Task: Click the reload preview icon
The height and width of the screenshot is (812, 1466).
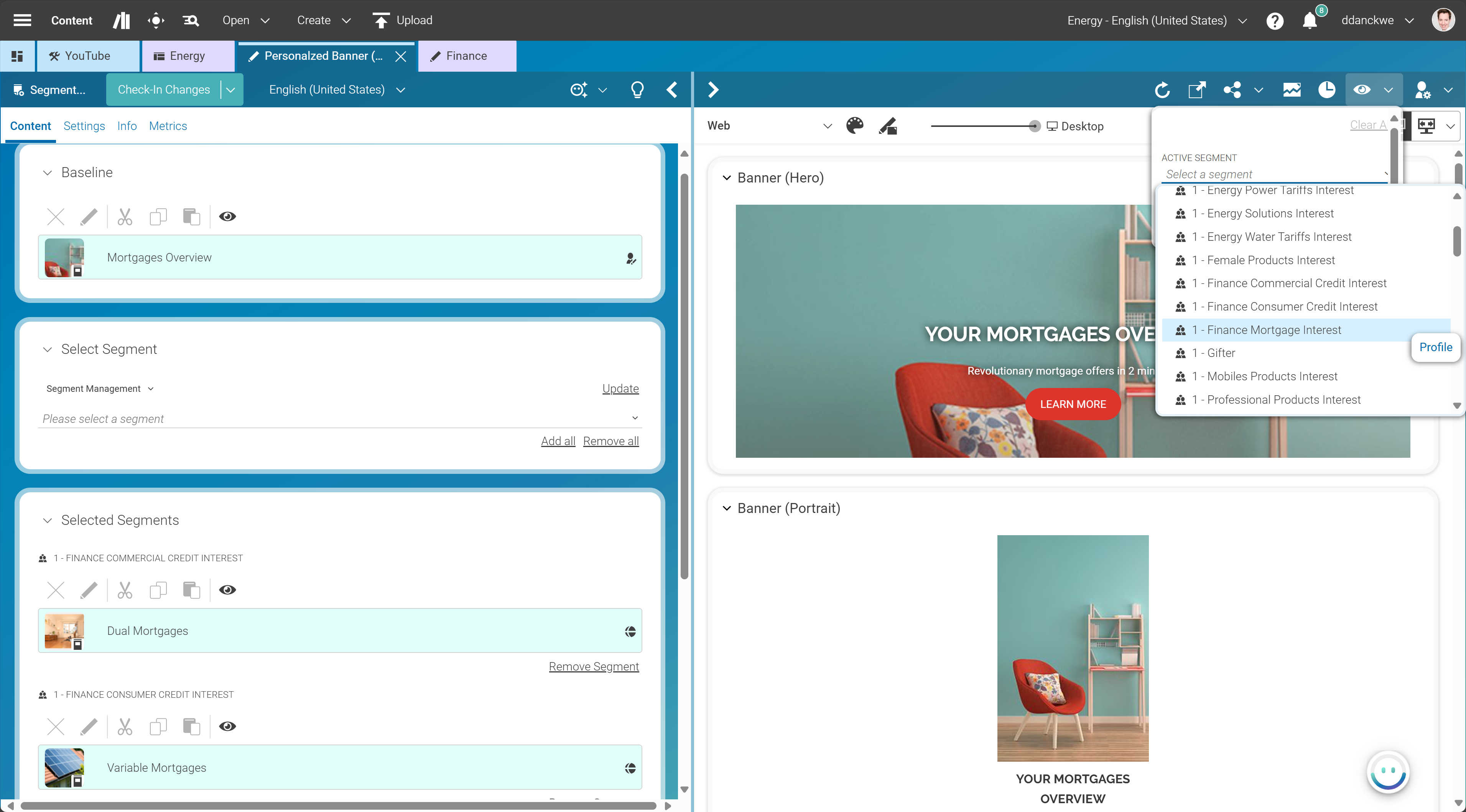Action: [x=1162, y=90]
